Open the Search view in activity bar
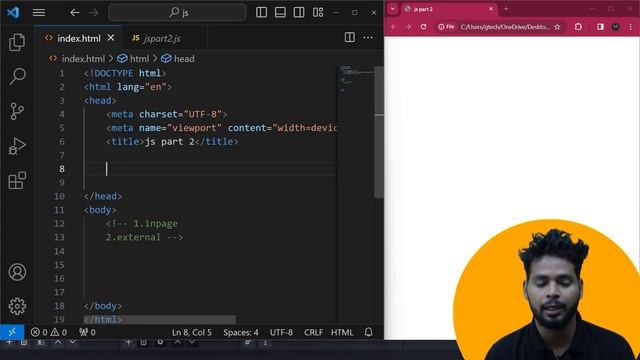The width and height of the screenshot is (640, 360). tap(17, 76)
